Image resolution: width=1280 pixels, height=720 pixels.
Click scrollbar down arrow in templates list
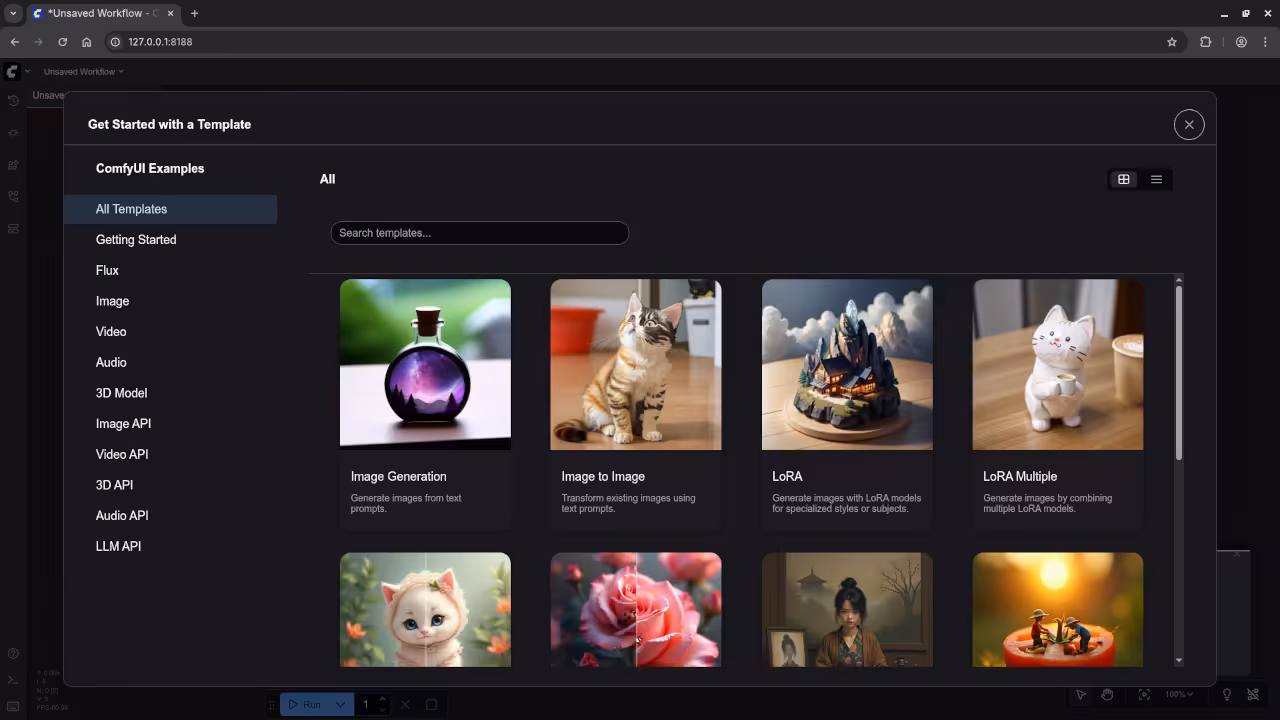[x=1179, y=661]
